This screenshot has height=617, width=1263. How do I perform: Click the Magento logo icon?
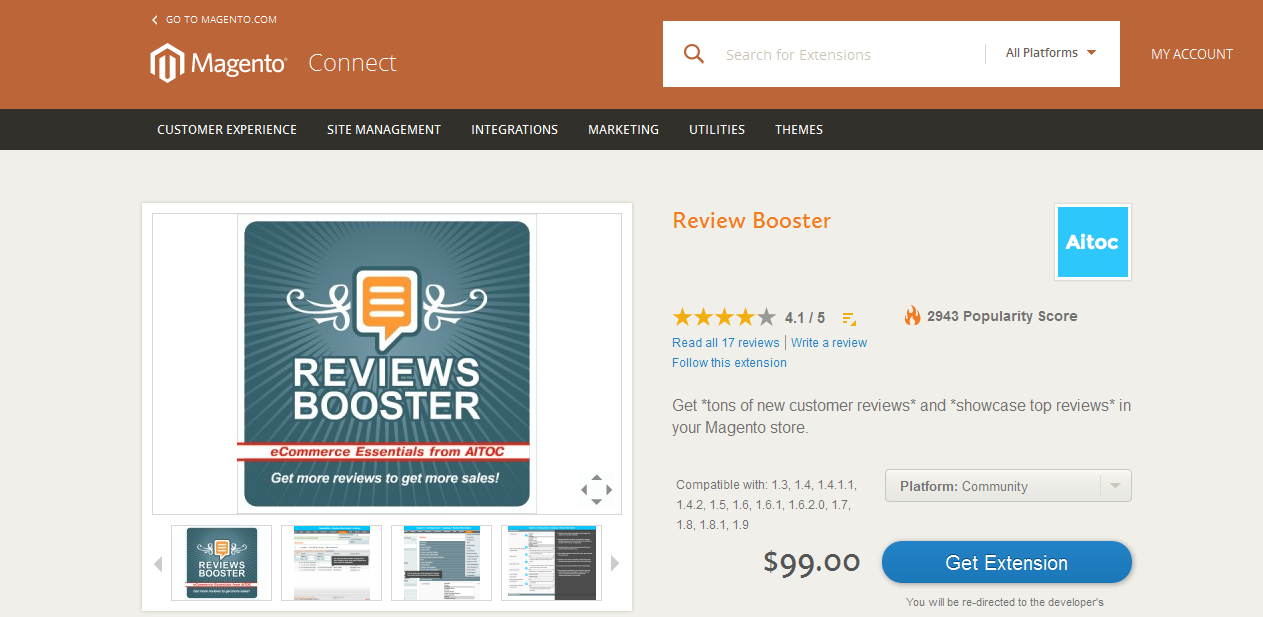168,63
